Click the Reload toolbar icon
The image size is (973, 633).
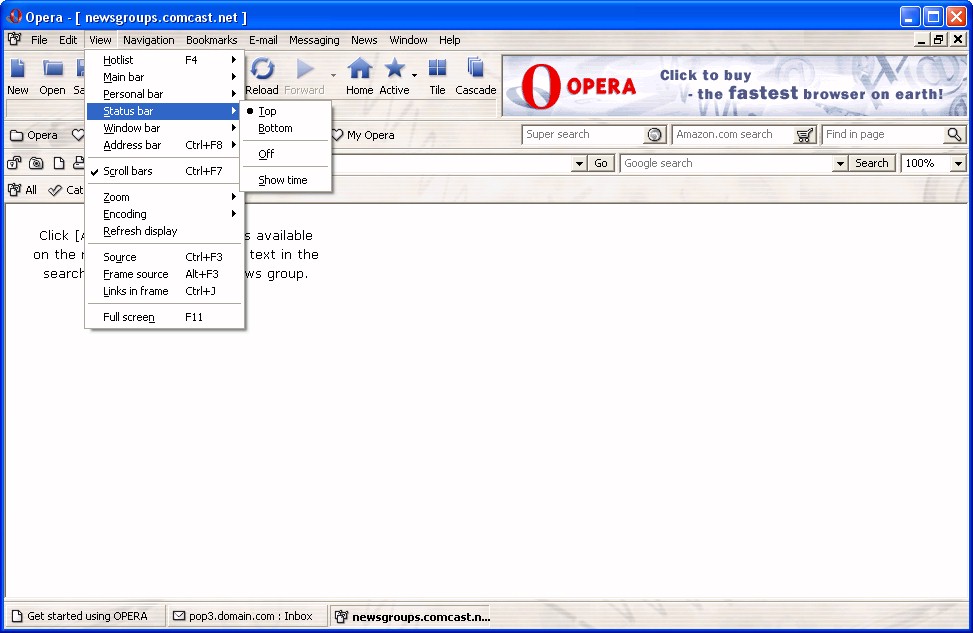coord(262,69)
